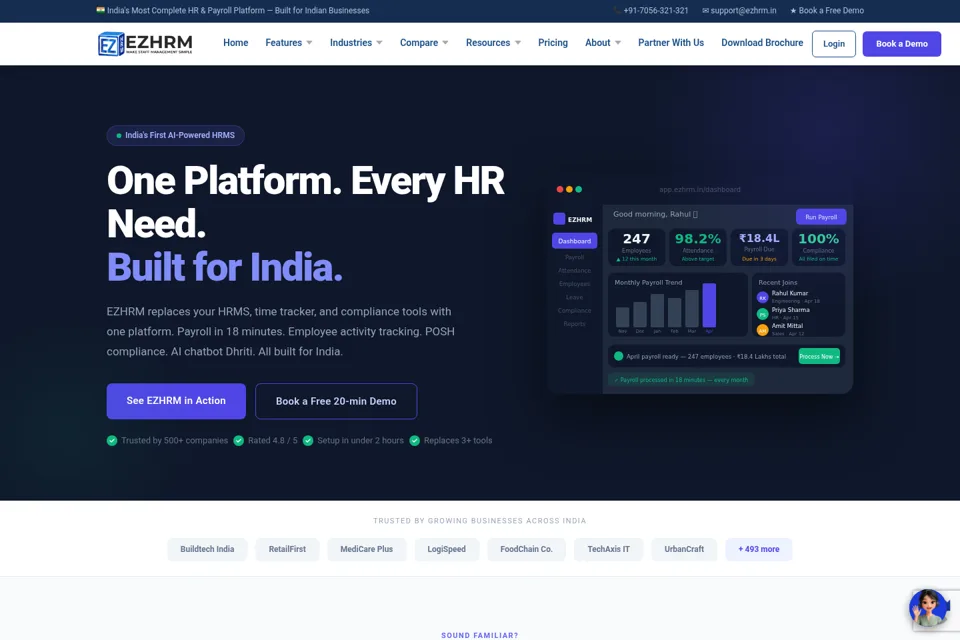Click Amit Mittal avatar in Recent Joins
Screen dimensions: 960x640
pyautogui.click(x=762, y=330)
